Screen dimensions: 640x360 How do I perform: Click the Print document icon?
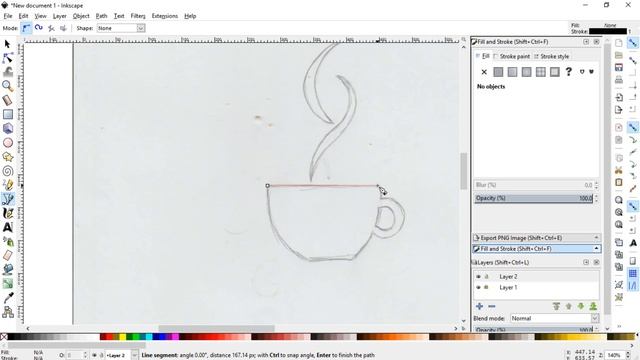tap(619, 80)
